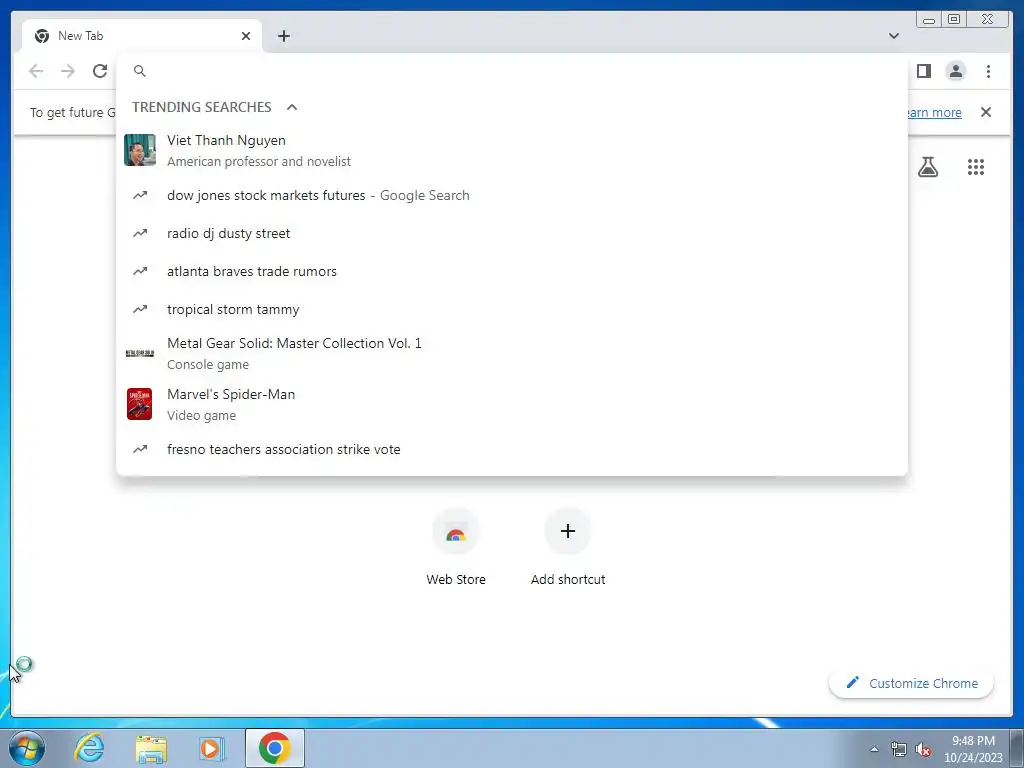Viewport: 1024px width, 768px height.
Task: Open the Web Store shortcut
Action: tap(456, 548)
